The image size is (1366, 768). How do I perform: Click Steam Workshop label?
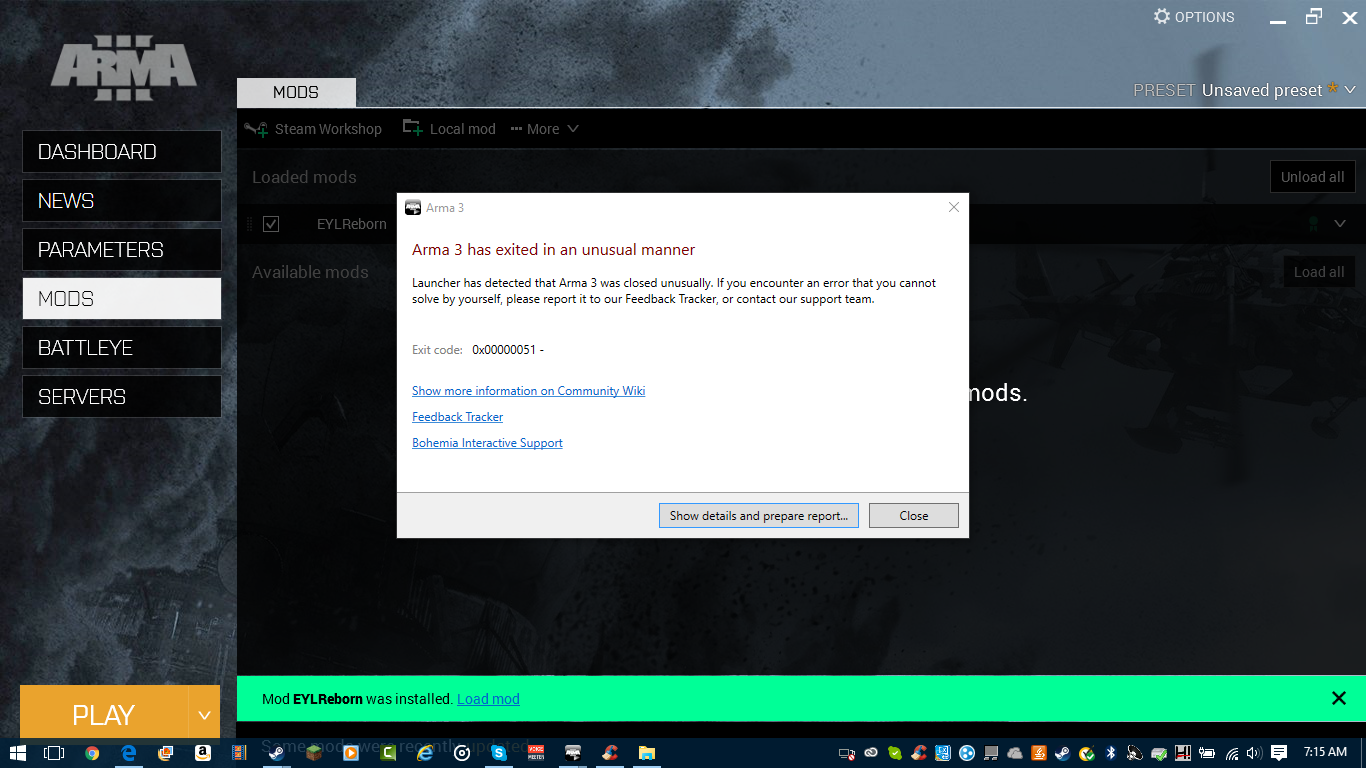tap(328, 129)
